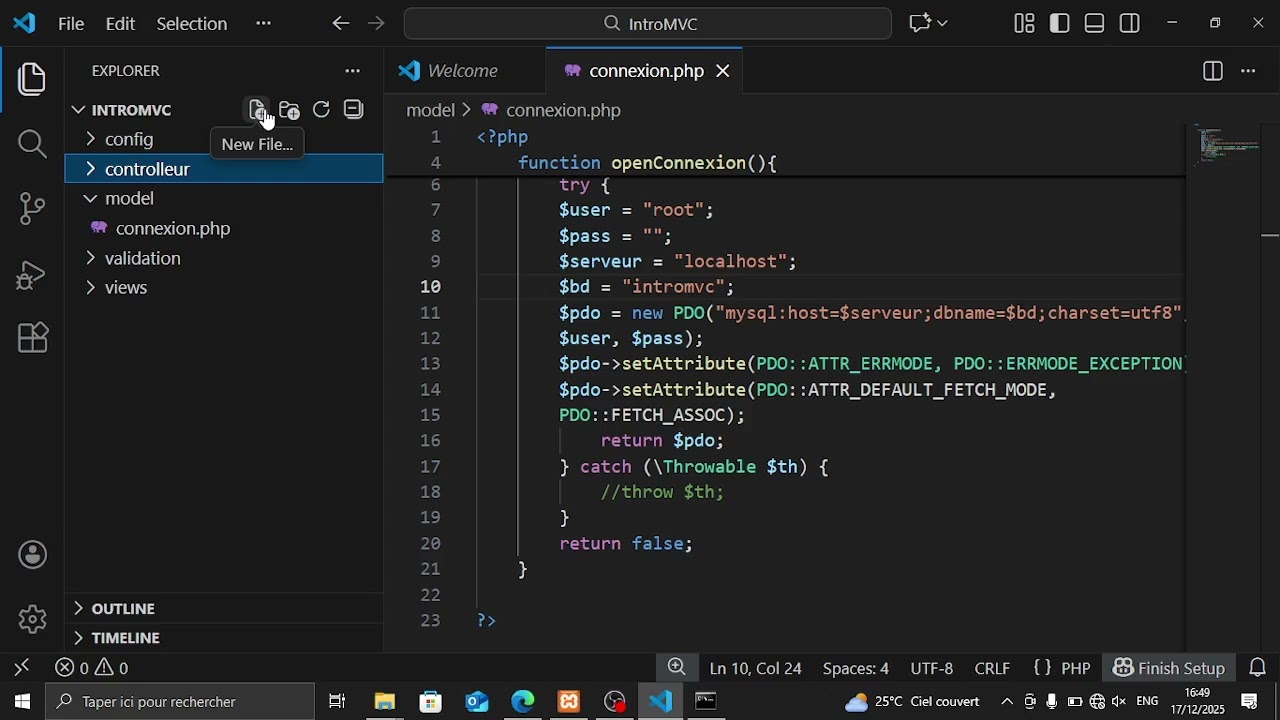Click Ln 10, Col 24 in status bar
The width and height of the screenshot is (1280, 720).
coord(755,668)
